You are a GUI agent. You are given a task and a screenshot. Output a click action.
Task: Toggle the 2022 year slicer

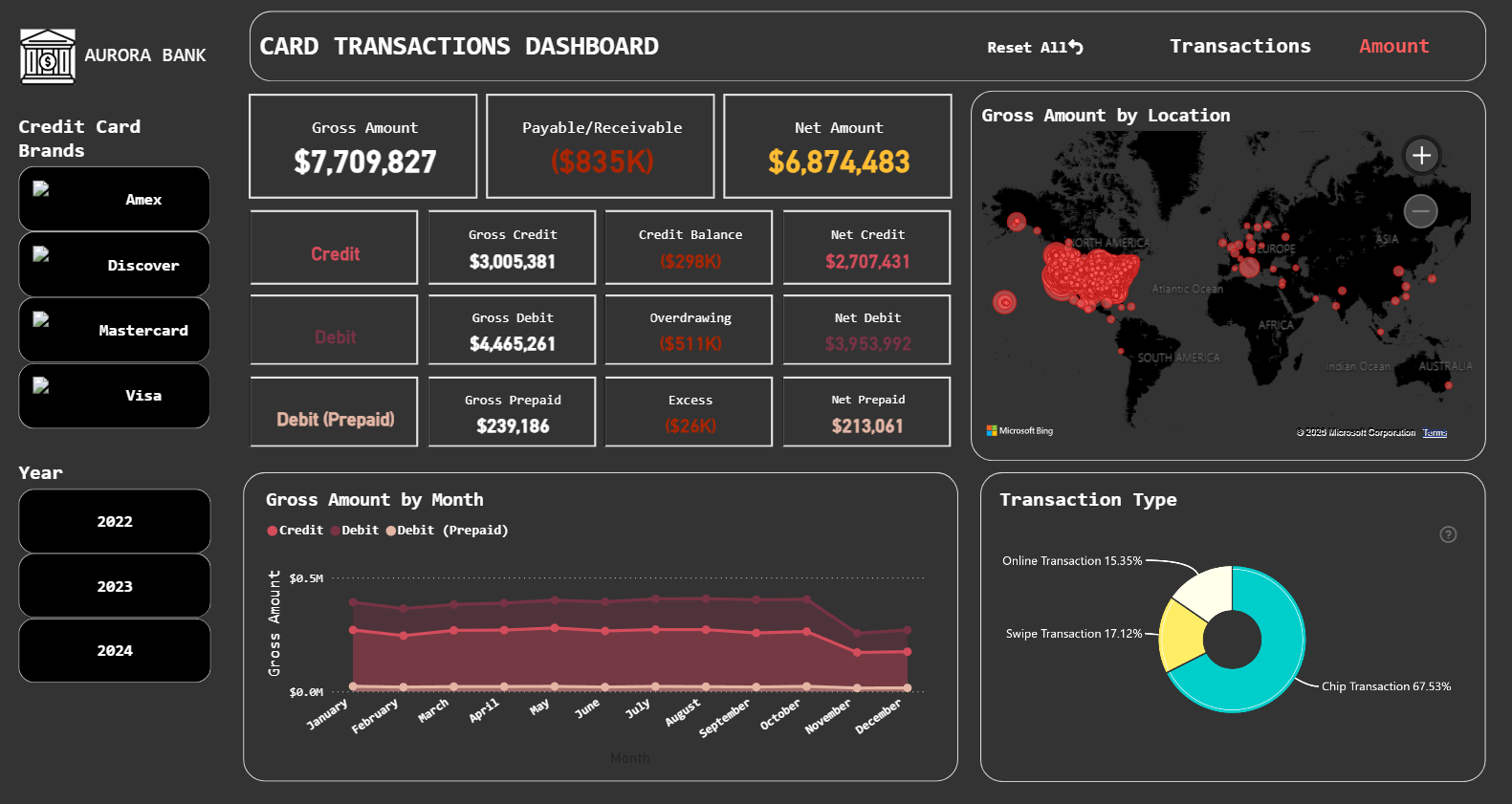115,521
